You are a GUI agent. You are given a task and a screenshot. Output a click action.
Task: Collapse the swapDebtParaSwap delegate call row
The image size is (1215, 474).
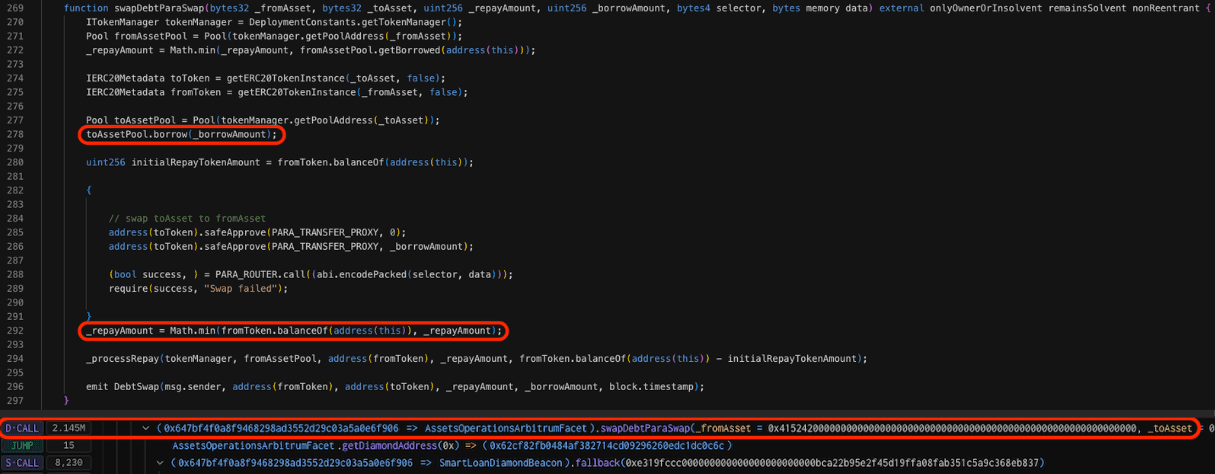coord(146,428)
